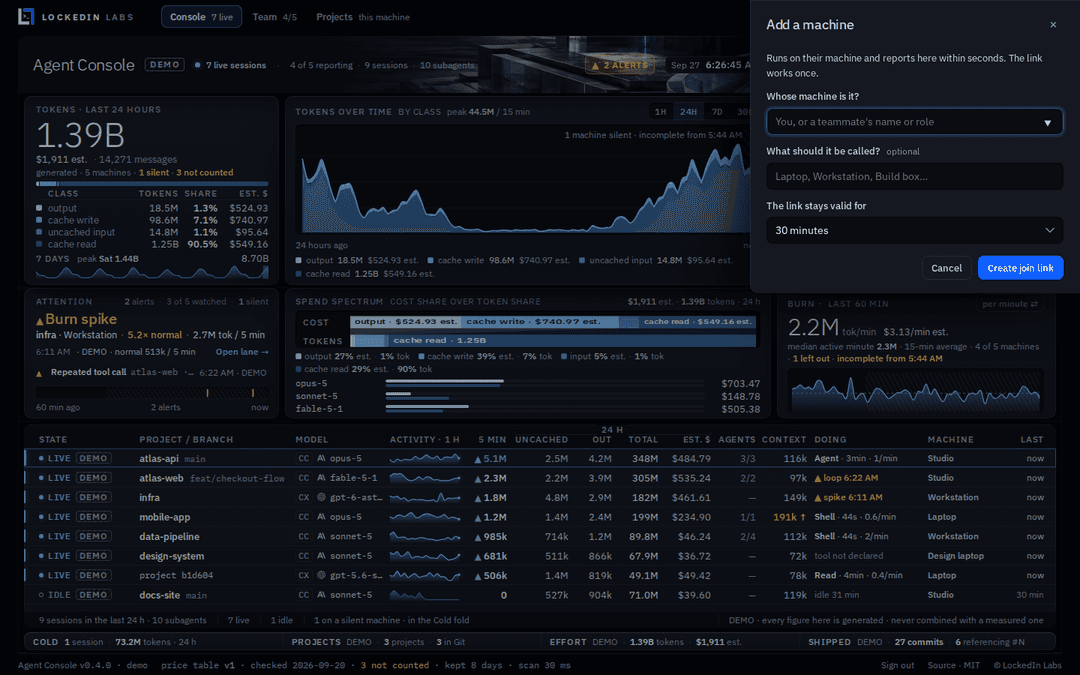Click the warning triangle next to loop 6:22 AM
This screenshot has width=1080, height=675.
pos(818,478)
